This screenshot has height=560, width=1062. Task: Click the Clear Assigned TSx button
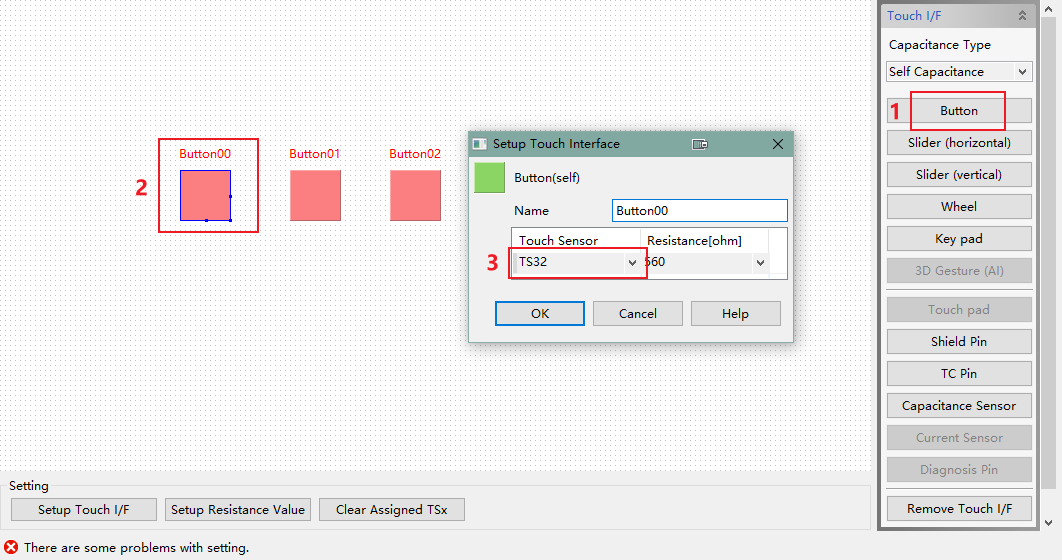pyautogui.click(x=392, y=510)
